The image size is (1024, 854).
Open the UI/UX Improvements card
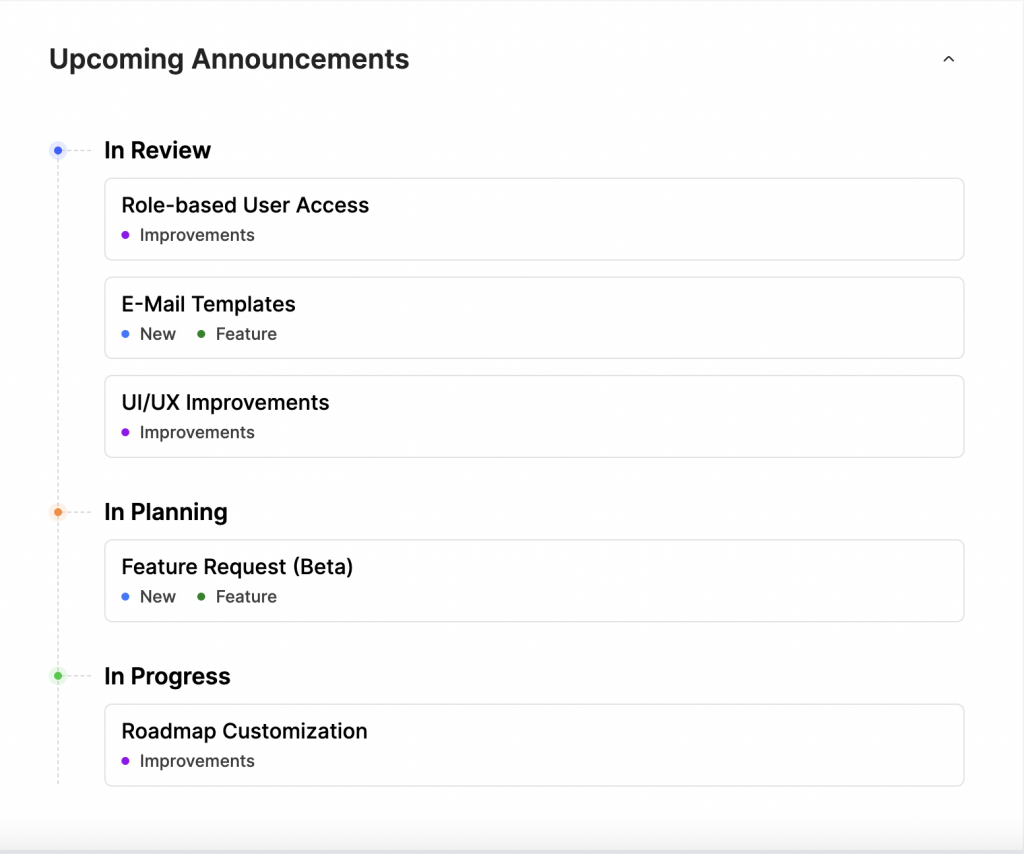point(534,417)
